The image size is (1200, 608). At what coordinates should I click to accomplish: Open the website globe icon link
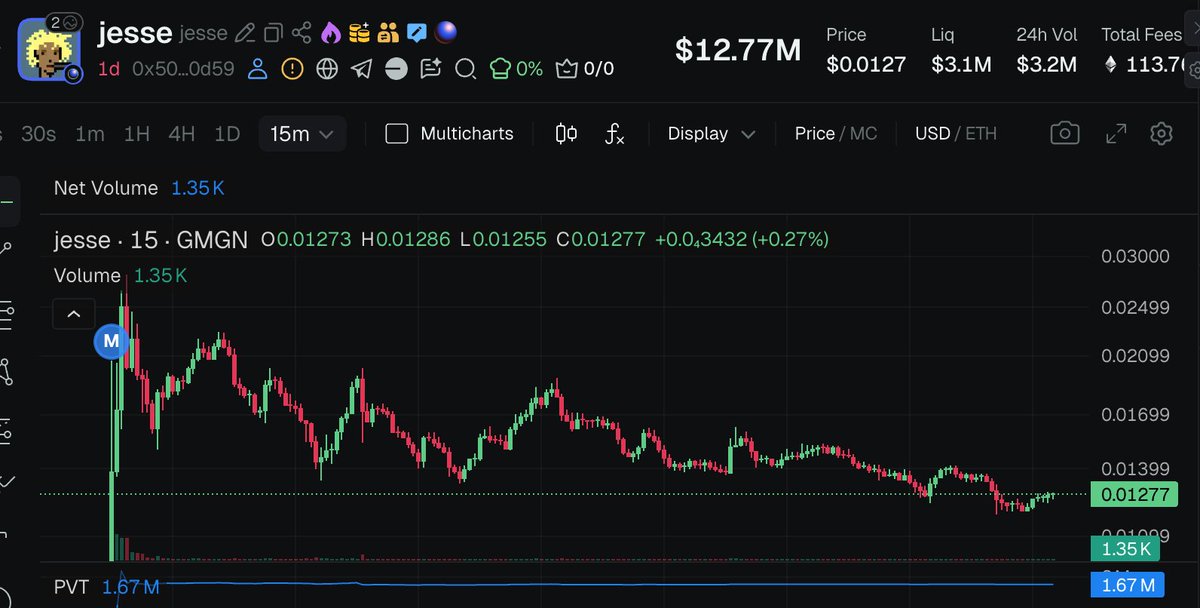tap(327, 69)
